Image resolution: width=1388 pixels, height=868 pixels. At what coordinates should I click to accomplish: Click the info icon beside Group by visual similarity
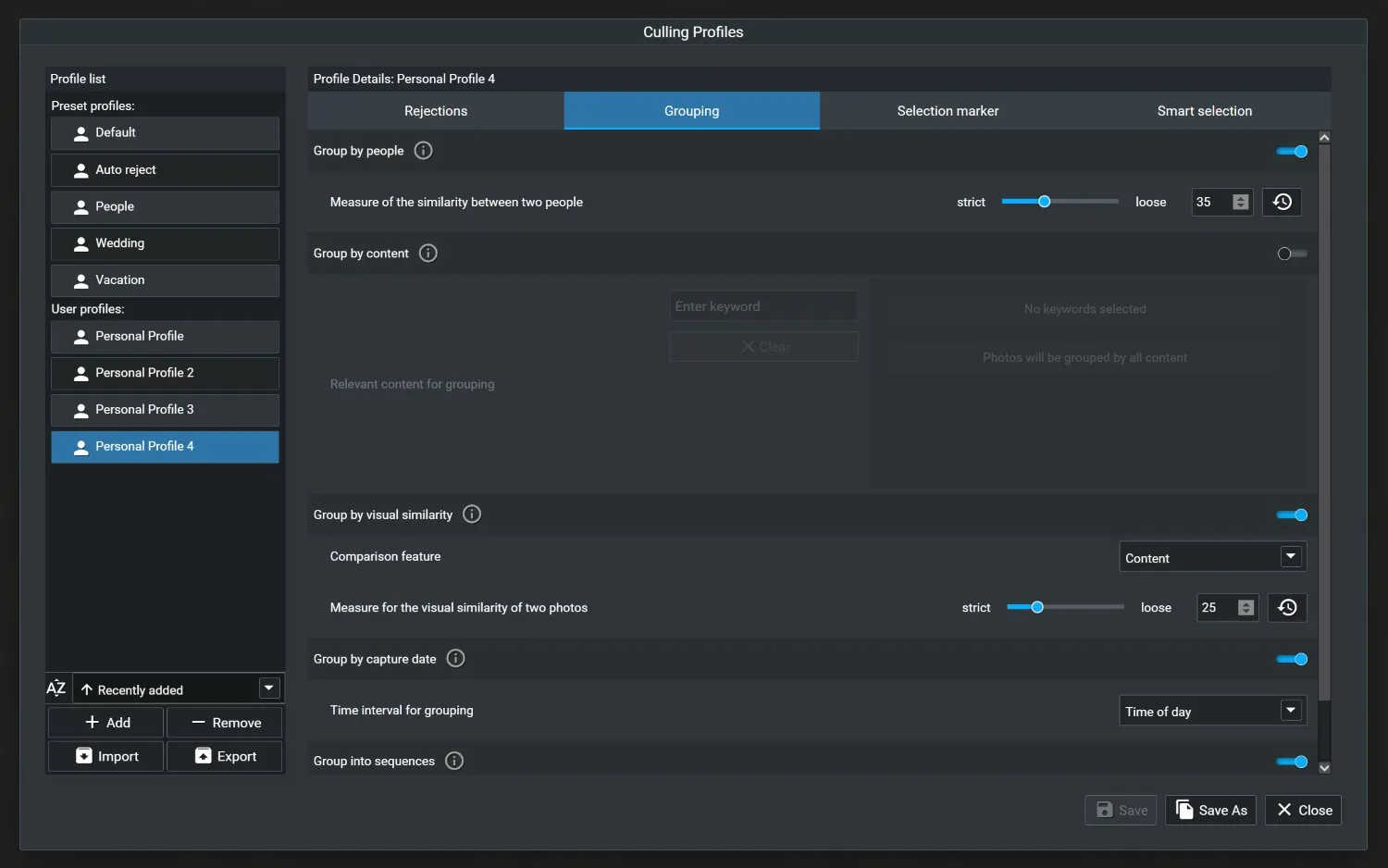[x=472, y=515]
